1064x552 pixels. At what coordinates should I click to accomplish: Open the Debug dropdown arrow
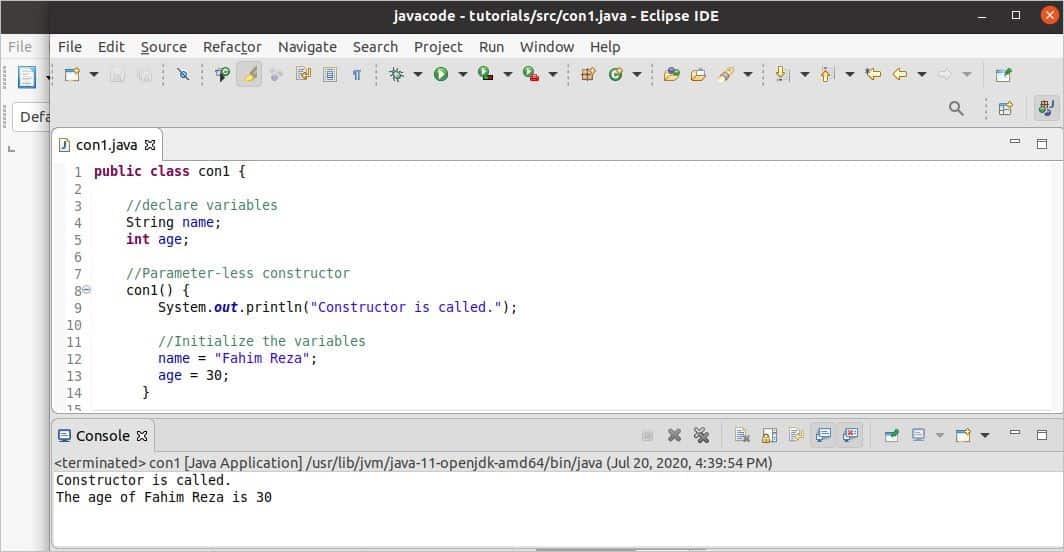[x=418, y=75]
